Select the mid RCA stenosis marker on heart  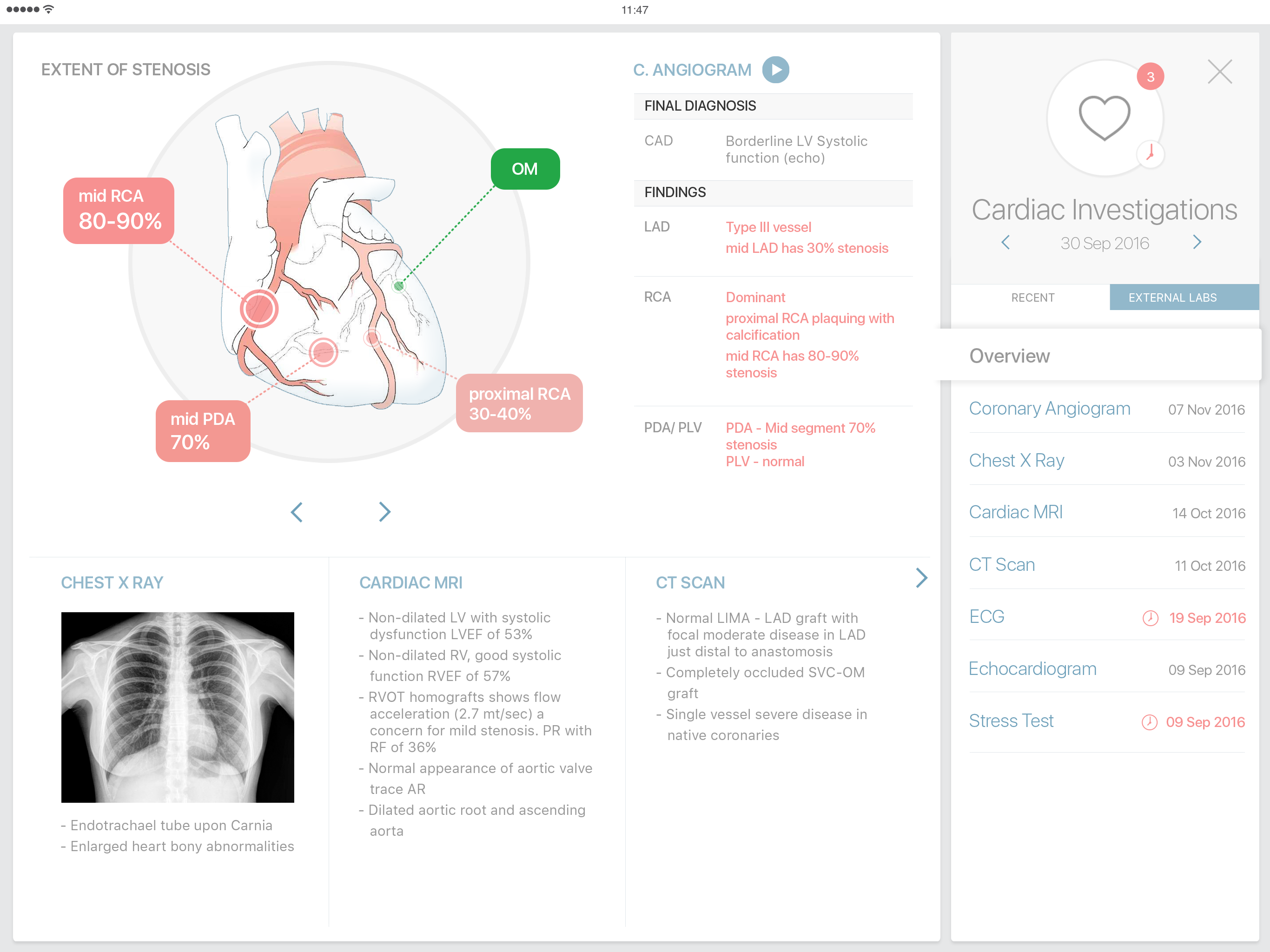(x=259, y=309)
